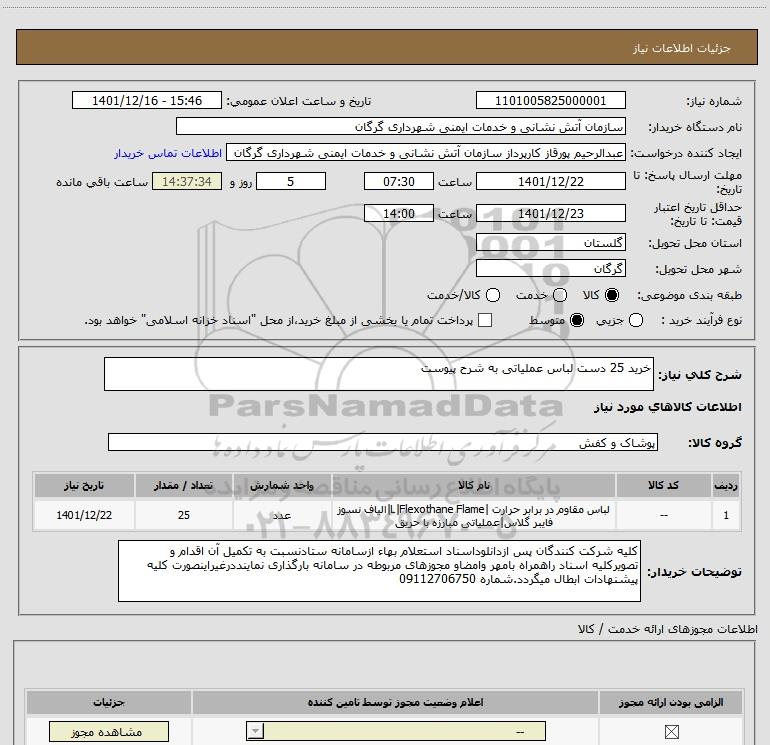The image size is (770, 745).
Task: Click the buyer organization name field
Action: (x=401, y=126)
